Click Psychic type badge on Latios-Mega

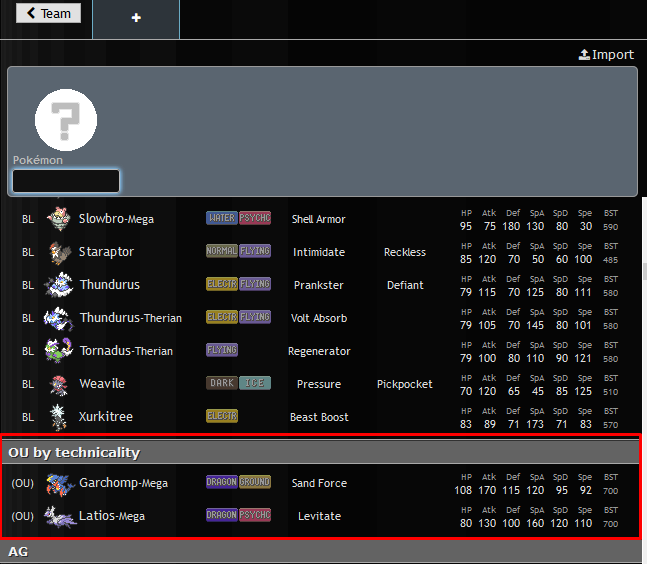(x=255, y=515)
